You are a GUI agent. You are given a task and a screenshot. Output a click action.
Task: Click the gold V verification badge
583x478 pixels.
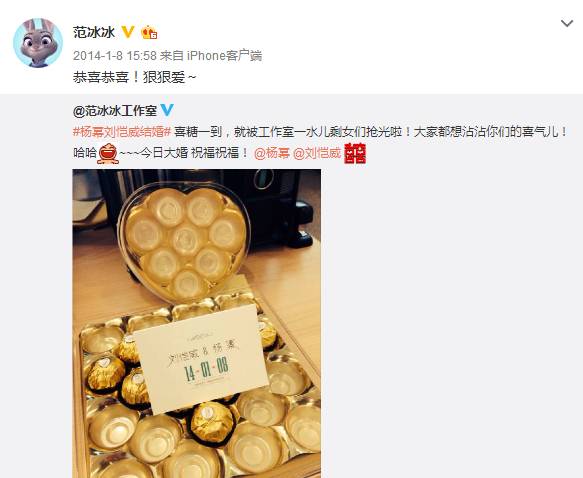(128, 32)
